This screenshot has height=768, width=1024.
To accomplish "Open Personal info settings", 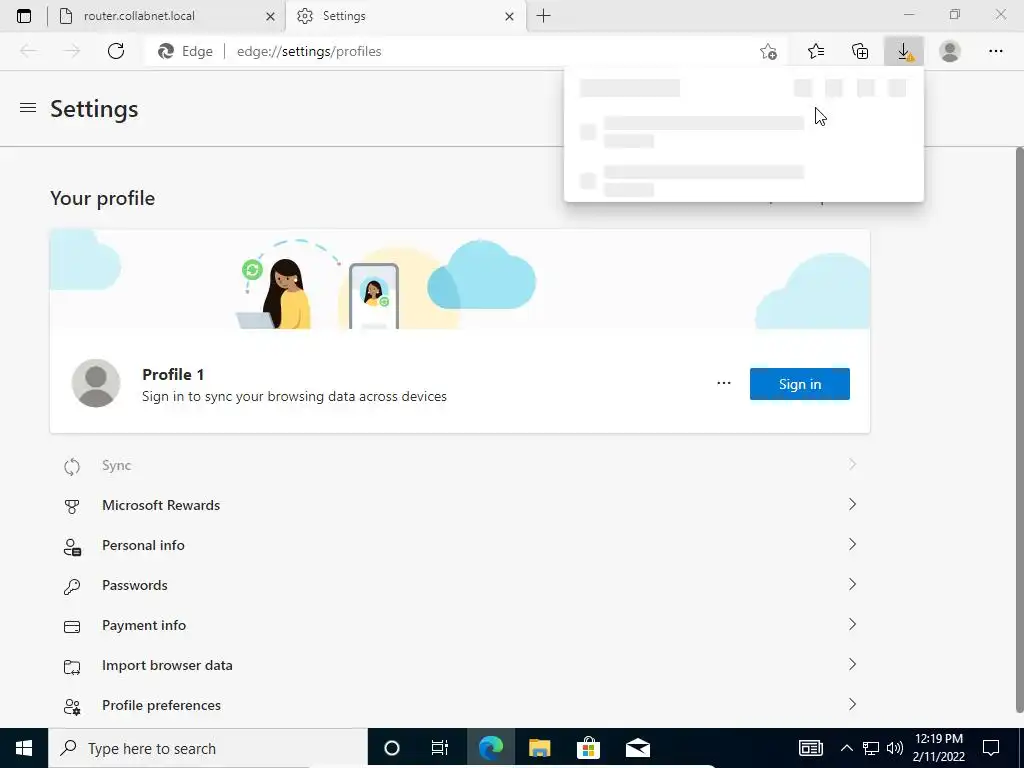I will pos(460,545).
